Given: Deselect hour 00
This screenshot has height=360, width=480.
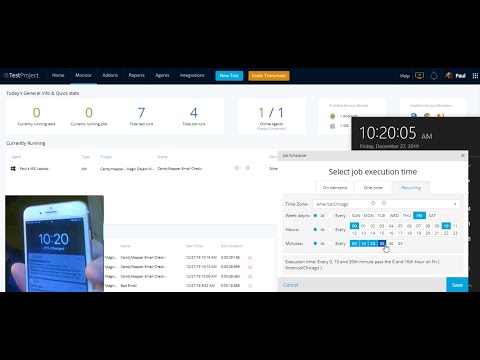Looking at the screenshot, I should click(354, 226).
